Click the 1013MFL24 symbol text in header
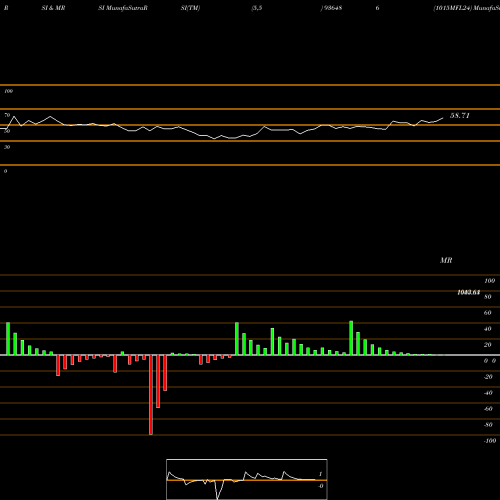 (453, 8)
